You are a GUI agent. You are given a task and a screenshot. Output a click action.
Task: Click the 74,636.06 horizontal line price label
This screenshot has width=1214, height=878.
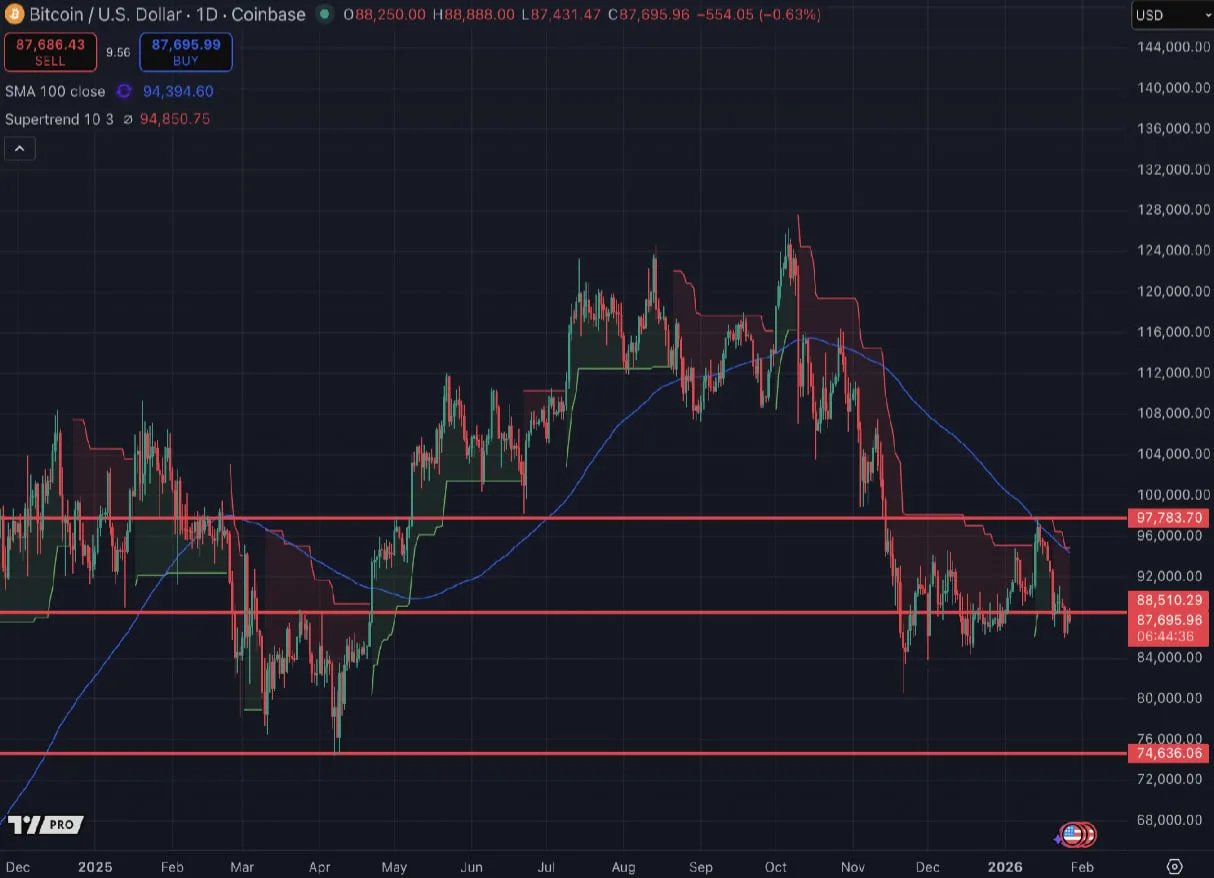point(1169,753)
